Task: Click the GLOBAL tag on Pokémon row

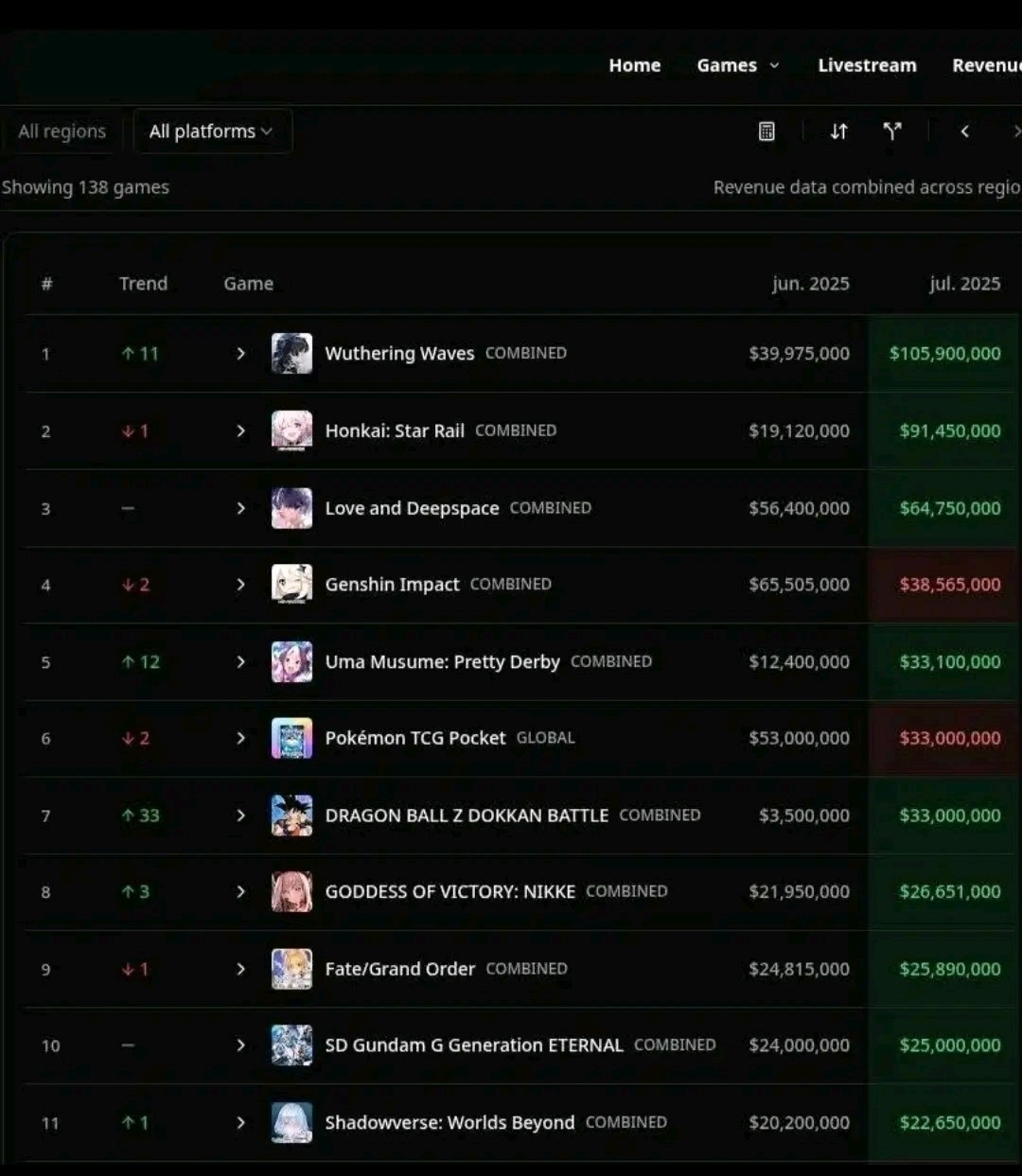Action: pos(545,738)
